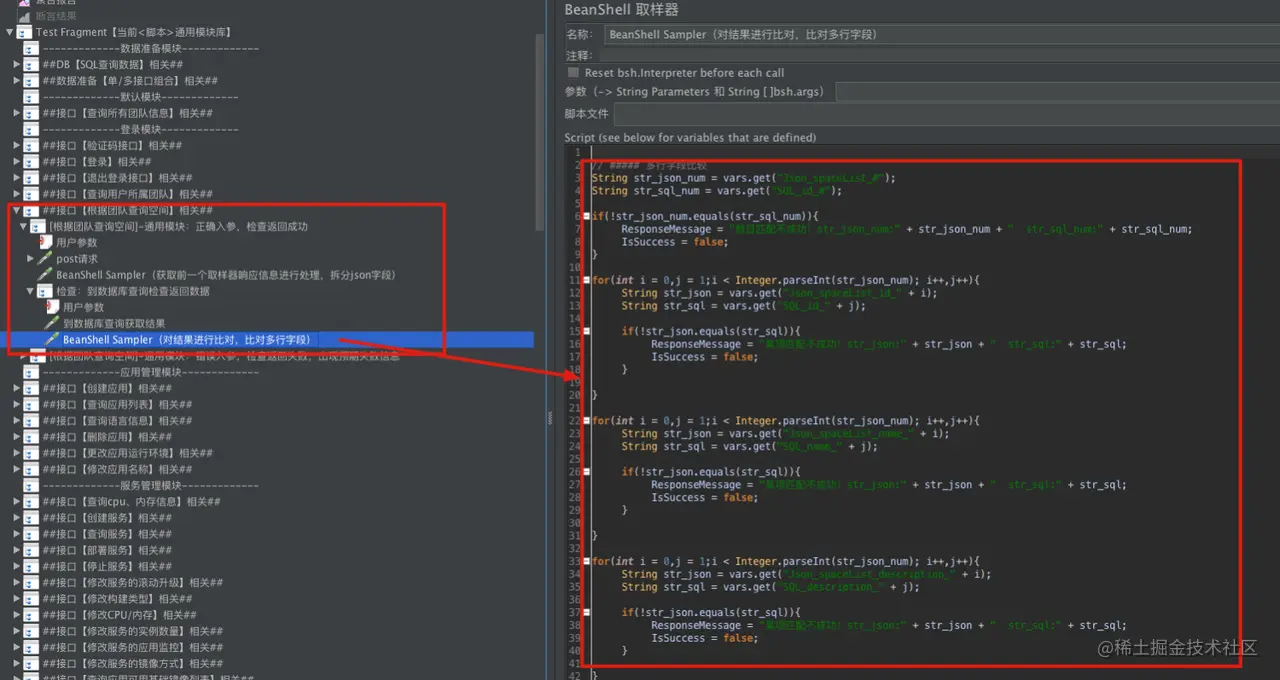Click the 用户参数 icon above post请求
This screenshot has height=680, width=1280.
[46, 242]
